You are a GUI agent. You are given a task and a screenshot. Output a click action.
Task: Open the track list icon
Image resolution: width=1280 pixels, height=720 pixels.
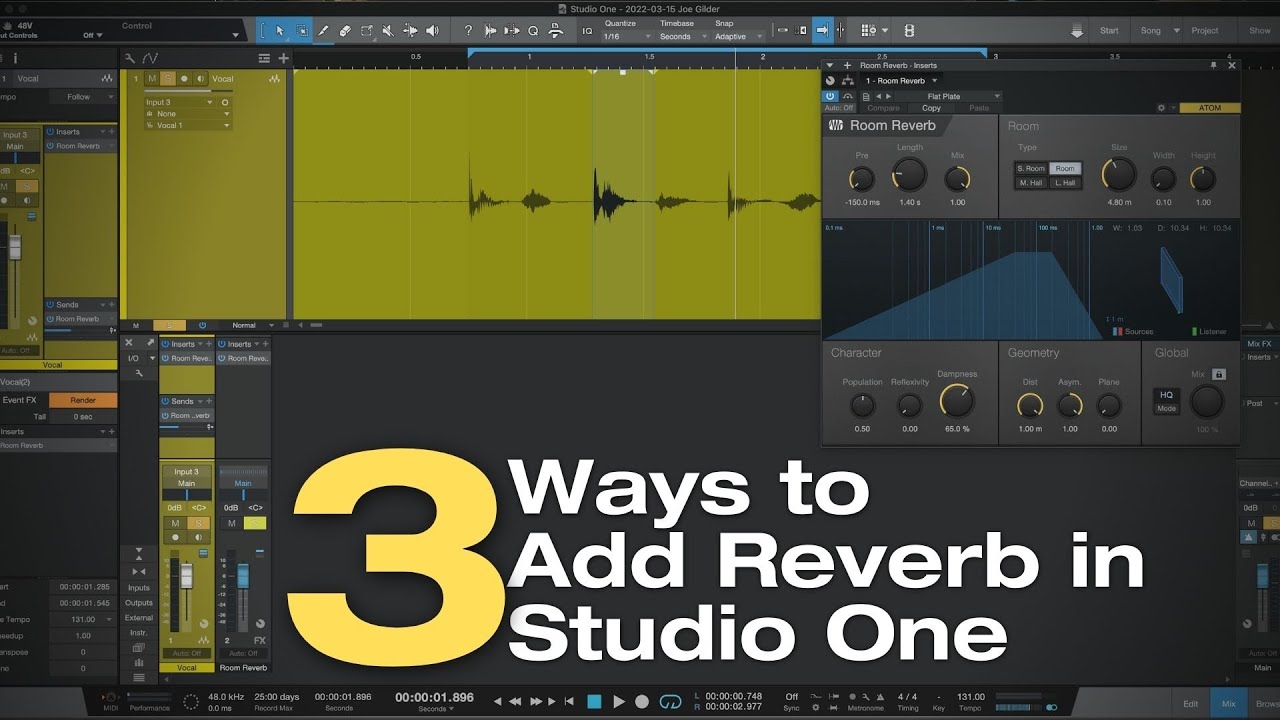pyautogui.click(x=264, y=58)
